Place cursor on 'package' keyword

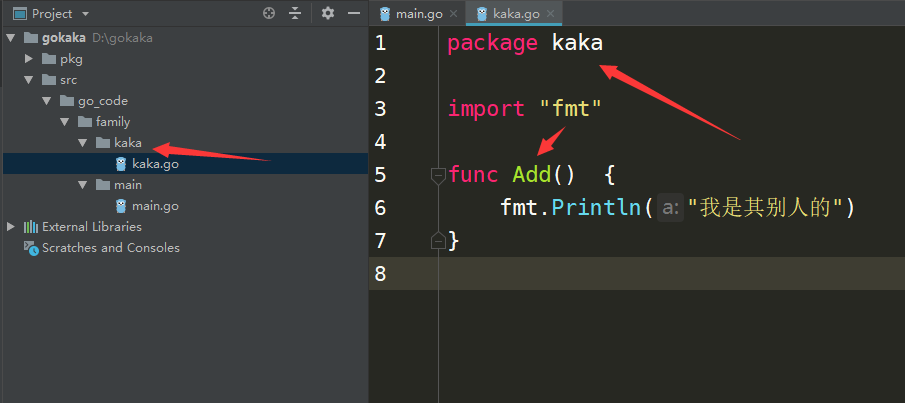coord(492,44)
